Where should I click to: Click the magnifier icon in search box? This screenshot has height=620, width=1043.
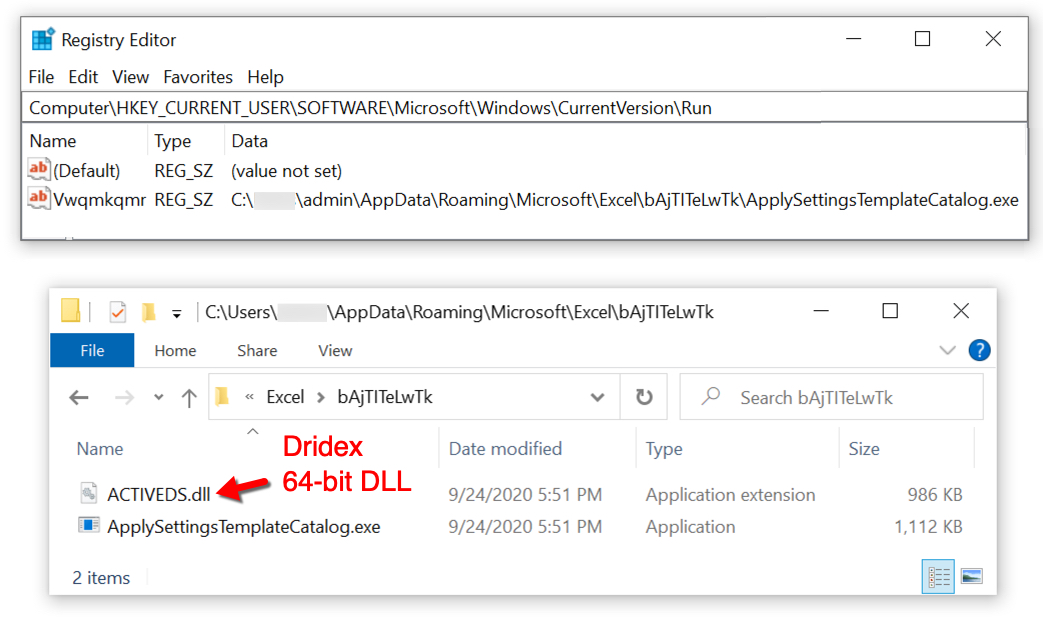tap(710, 396)
